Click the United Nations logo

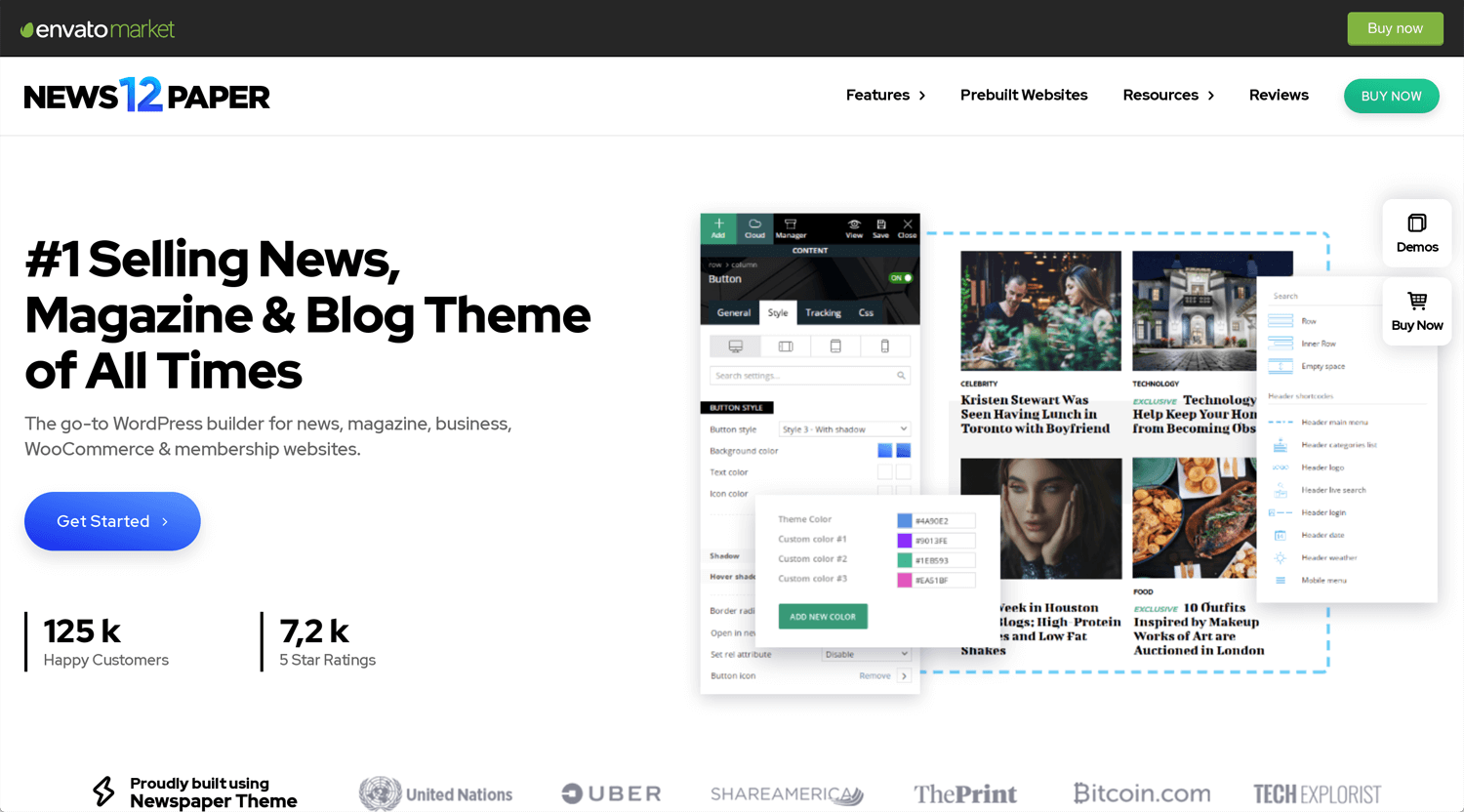(435, 793)
